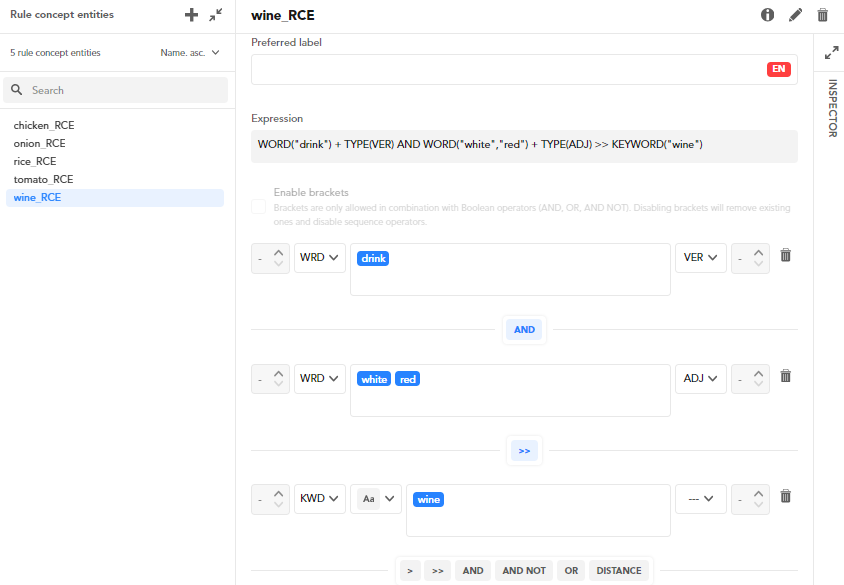This screenshot has width=844, height=585.
Task: Click the Search entities field
Action: [x=116, y=90]
